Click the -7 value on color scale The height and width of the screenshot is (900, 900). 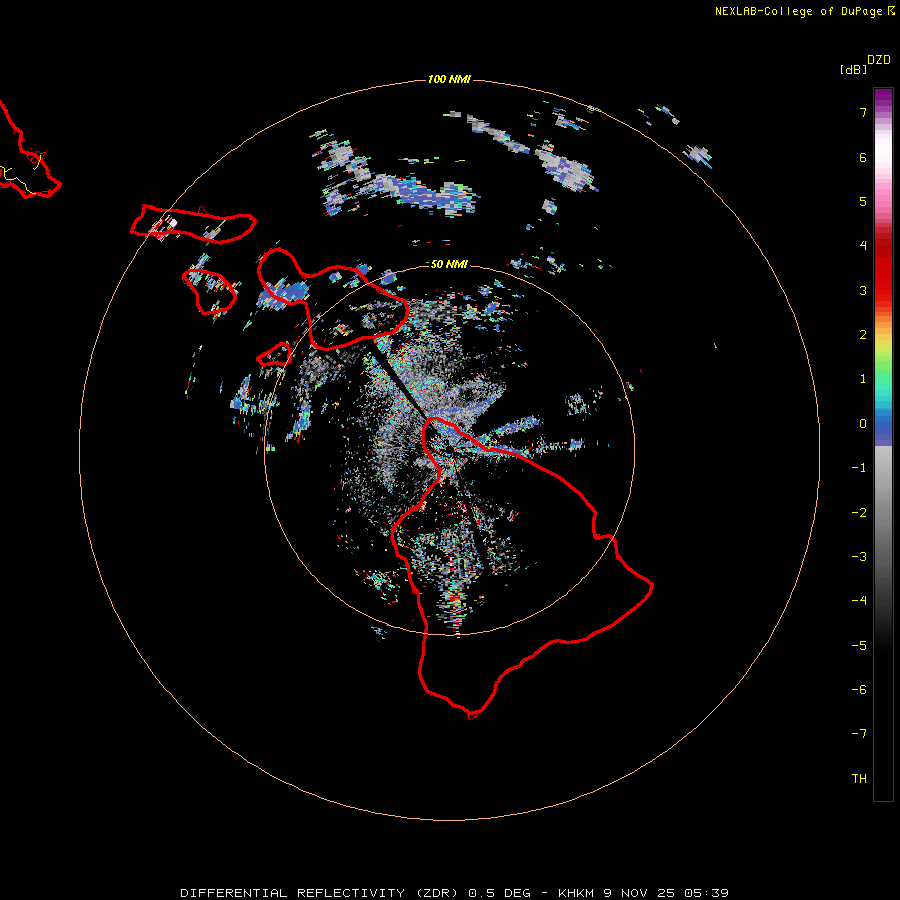pyautogui.click(x=859, y=734)
